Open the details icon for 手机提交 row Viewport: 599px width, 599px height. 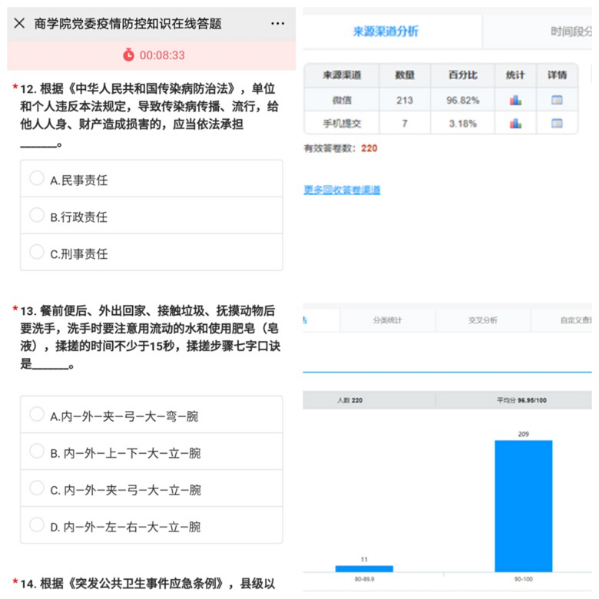coord(557,123)
